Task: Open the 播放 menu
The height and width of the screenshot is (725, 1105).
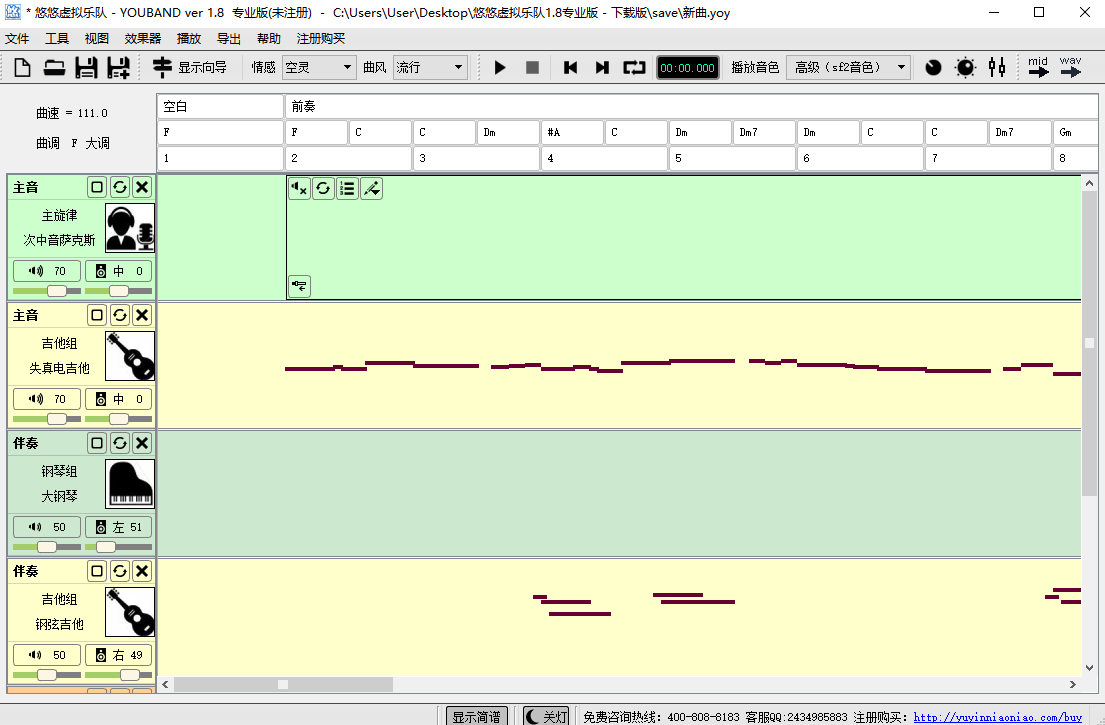Action: pyautogui.click(x=189, y=39)
